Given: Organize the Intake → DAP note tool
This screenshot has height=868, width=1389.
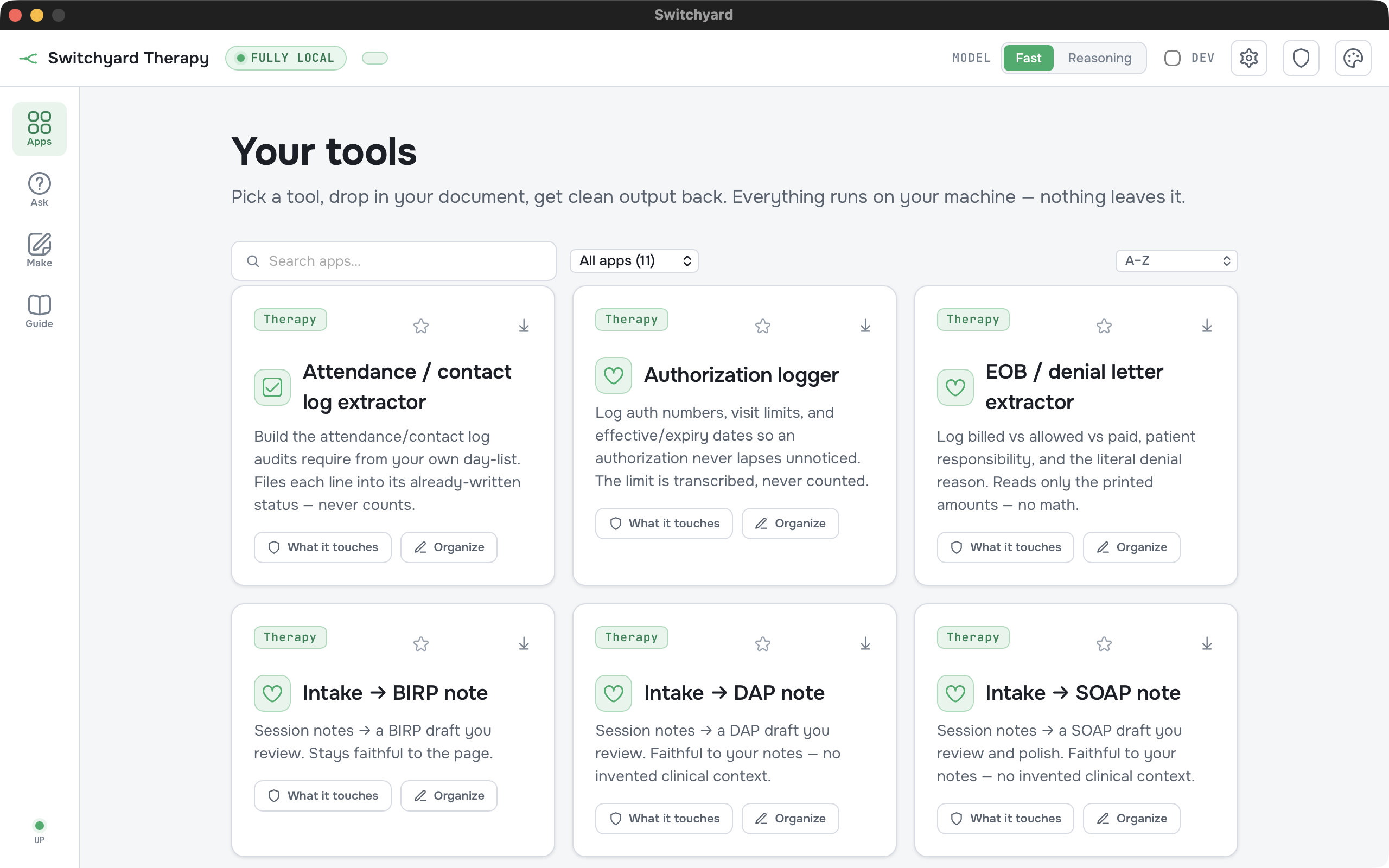Looking at the screenshot, I should click(x=790, y=819).
